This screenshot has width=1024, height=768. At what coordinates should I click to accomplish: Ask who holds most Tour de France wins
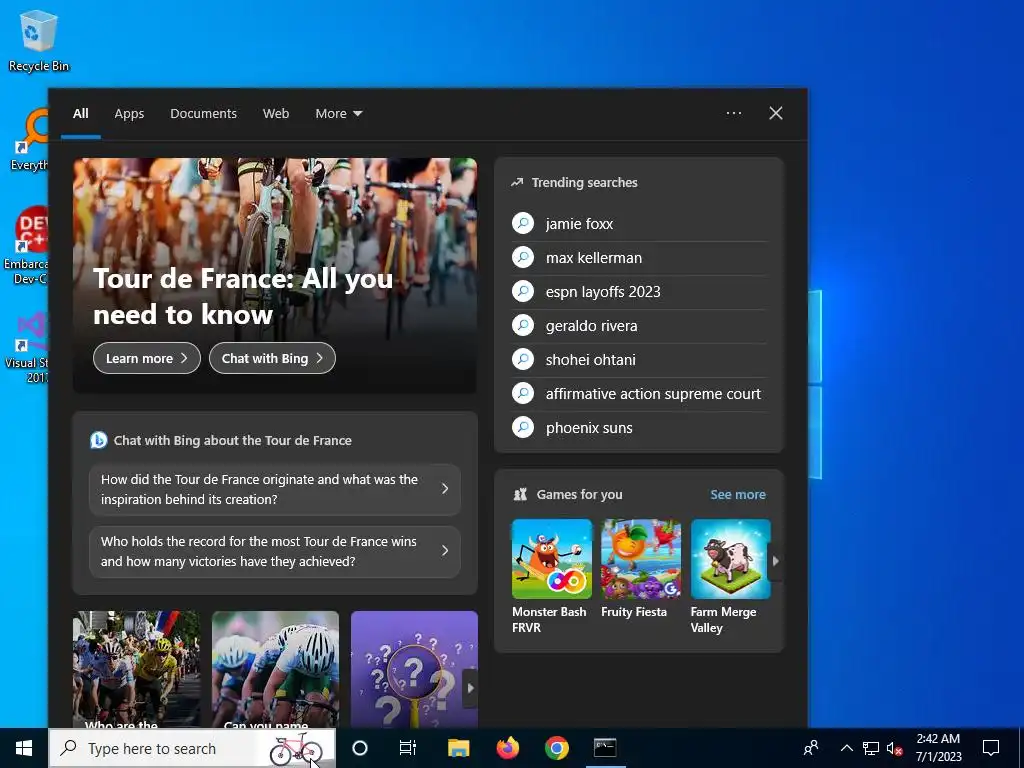click(x=275, y=551)
